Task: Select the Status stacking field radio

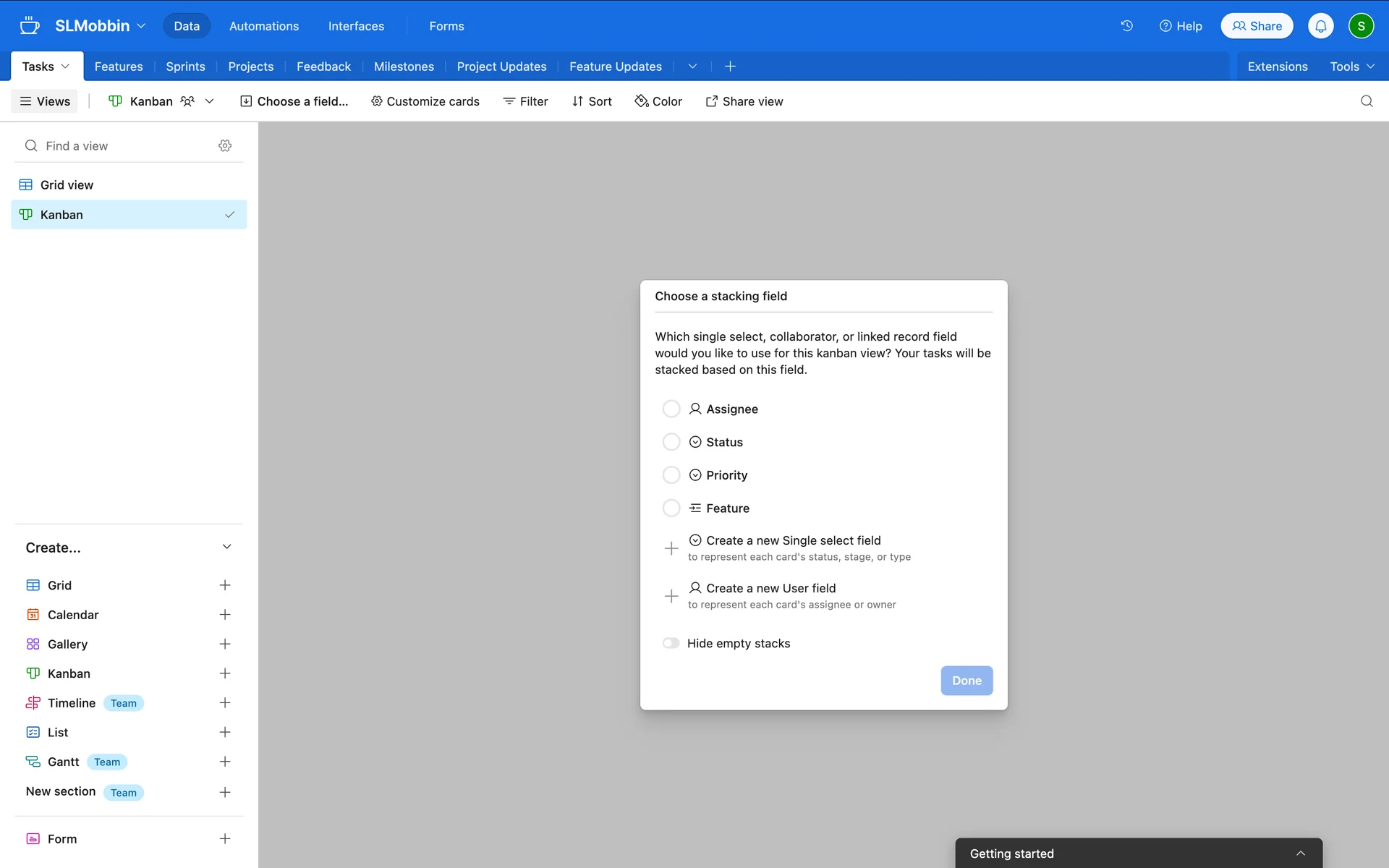Action: pyautogui.click(x=671, y=441)
